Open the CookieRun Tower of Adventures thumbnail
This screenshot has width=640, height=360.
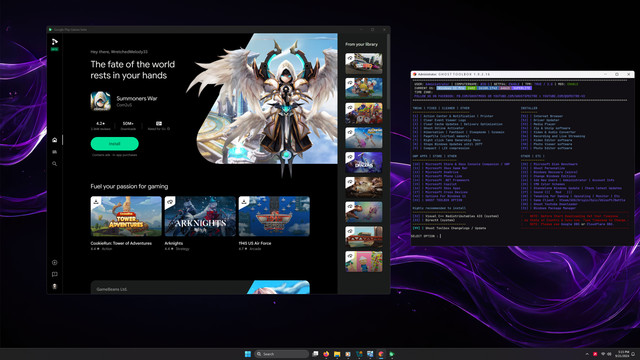[x=126, y=216]
